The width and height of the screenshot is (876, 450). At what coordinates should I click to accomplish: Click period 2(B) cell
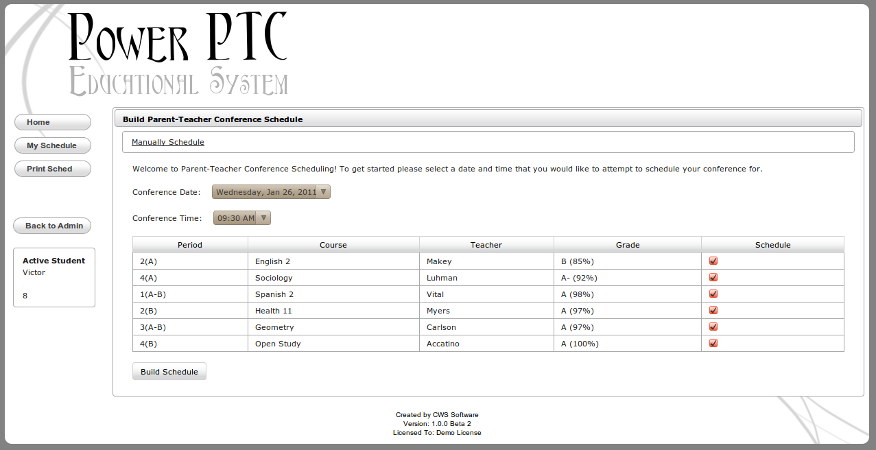tap(190, 311)
